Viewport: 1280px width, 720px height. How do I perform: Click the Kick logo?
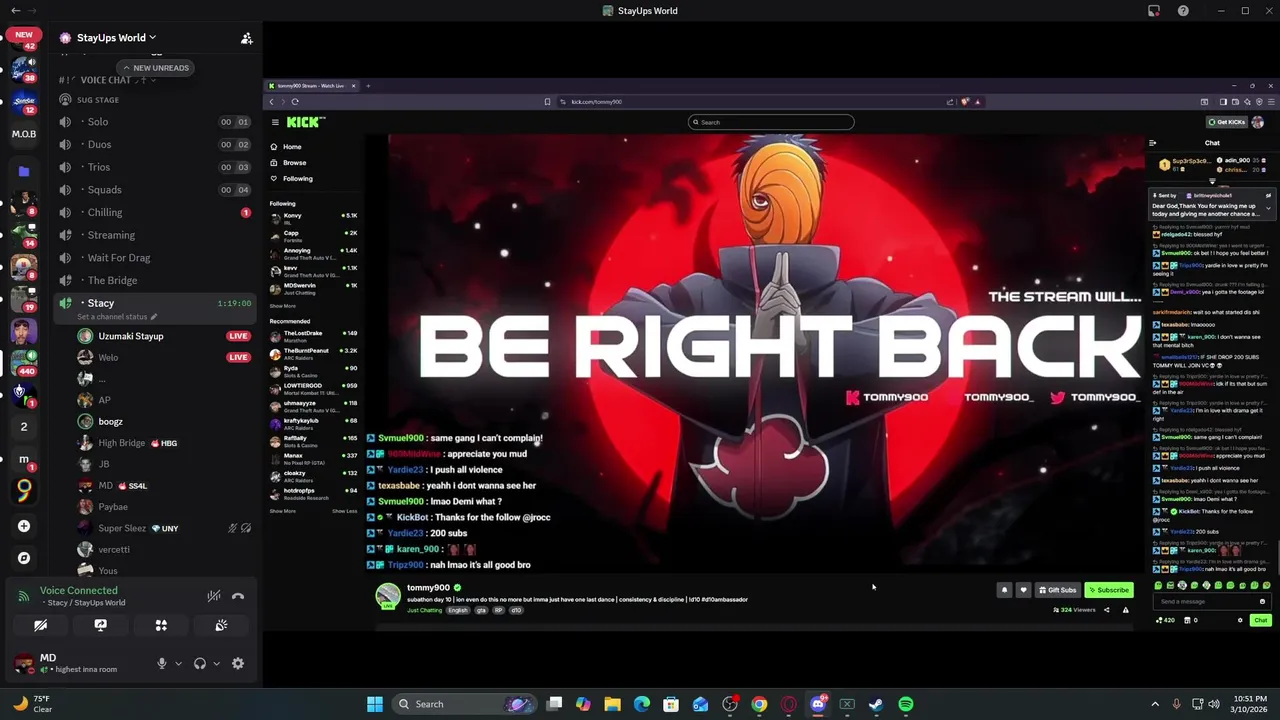click(x=305, y=122)
